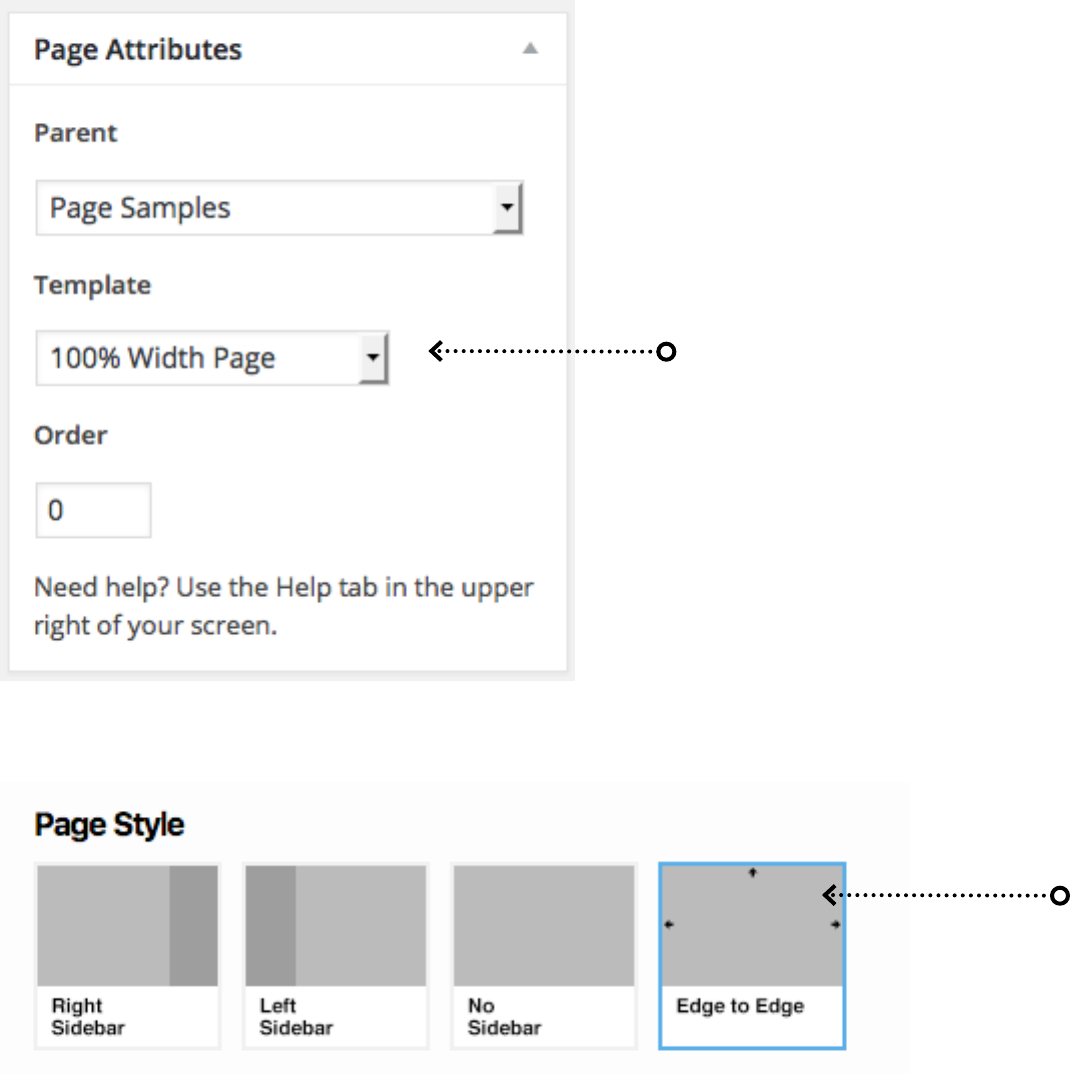Click the dark sidebar strip in Left Sidebar thumbnail
The height and width of the screenshot is (1074, 1071).
pyautogui.click(x=271, y=926)
